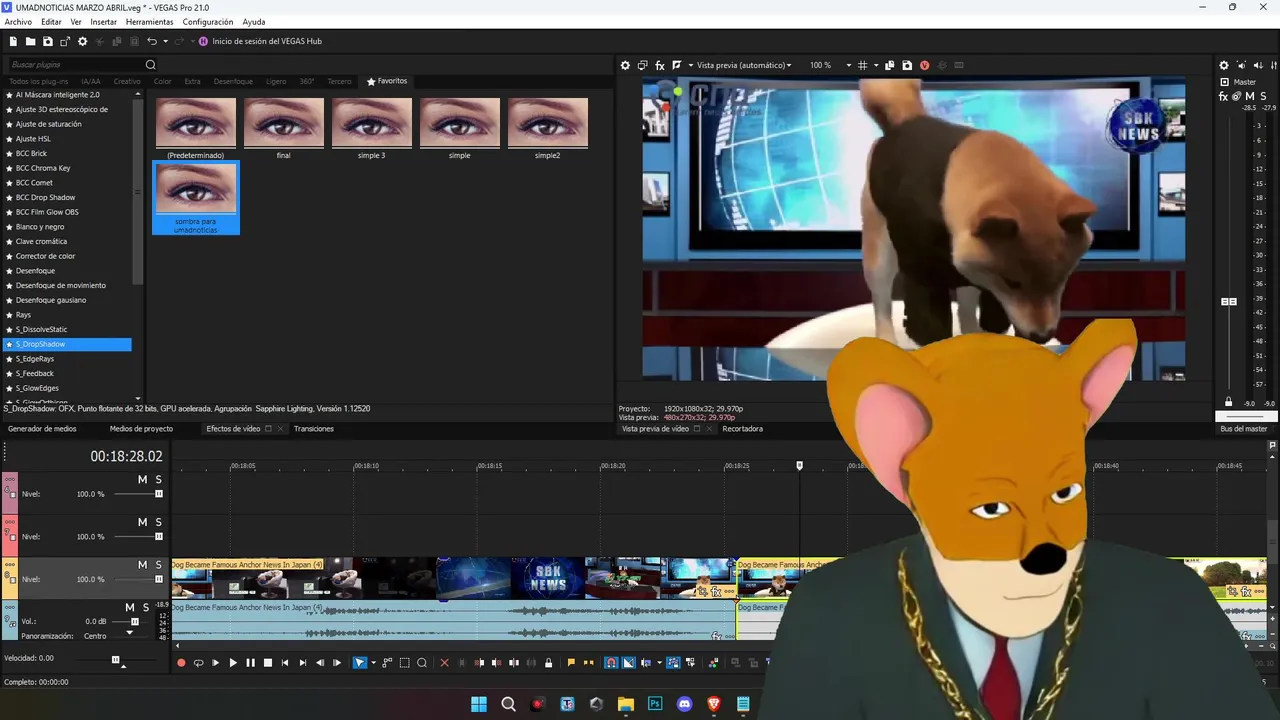Image resolution: width=1280 pixels, height=720 pixels.
Task: Pause timeline playback
Action: point(250,663)
